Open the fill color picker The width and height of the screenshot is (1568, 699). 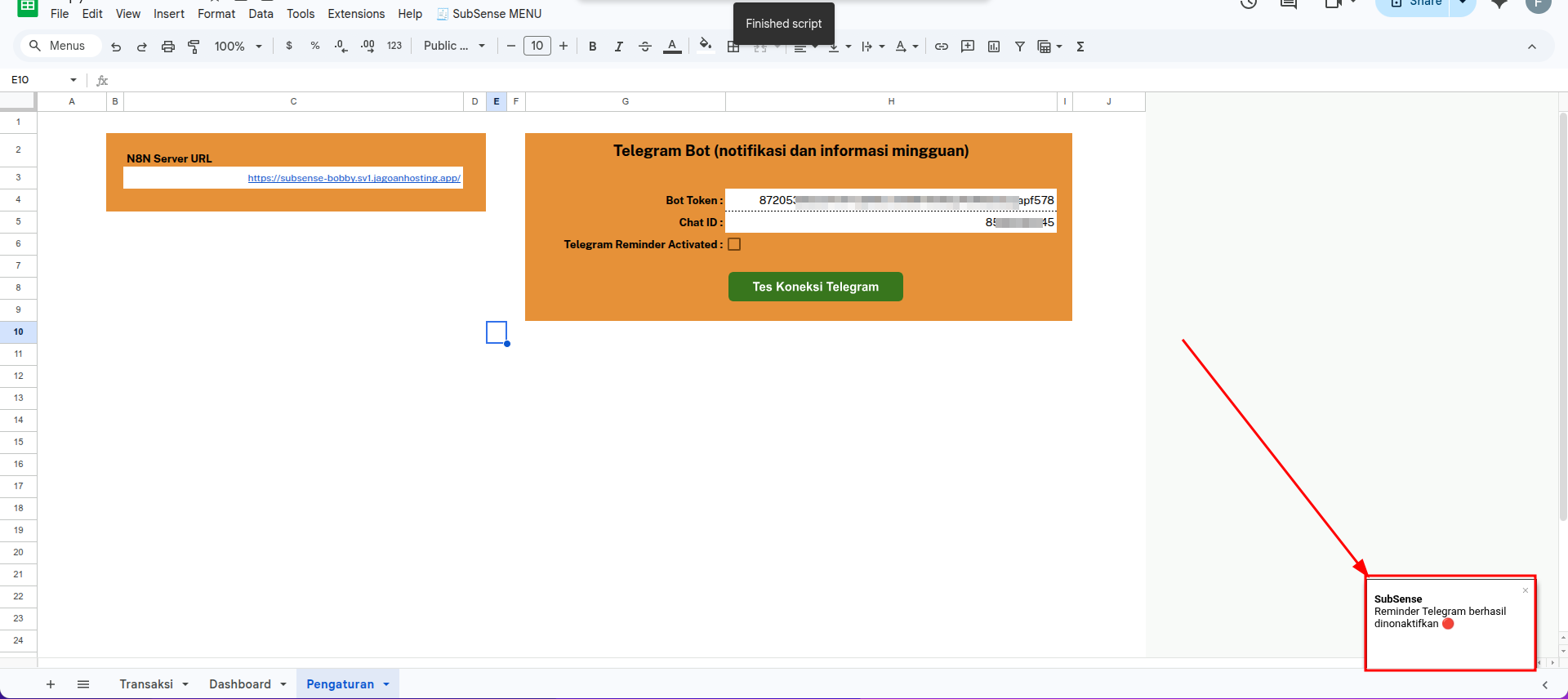pyautogui.click(x=706, y=45)
